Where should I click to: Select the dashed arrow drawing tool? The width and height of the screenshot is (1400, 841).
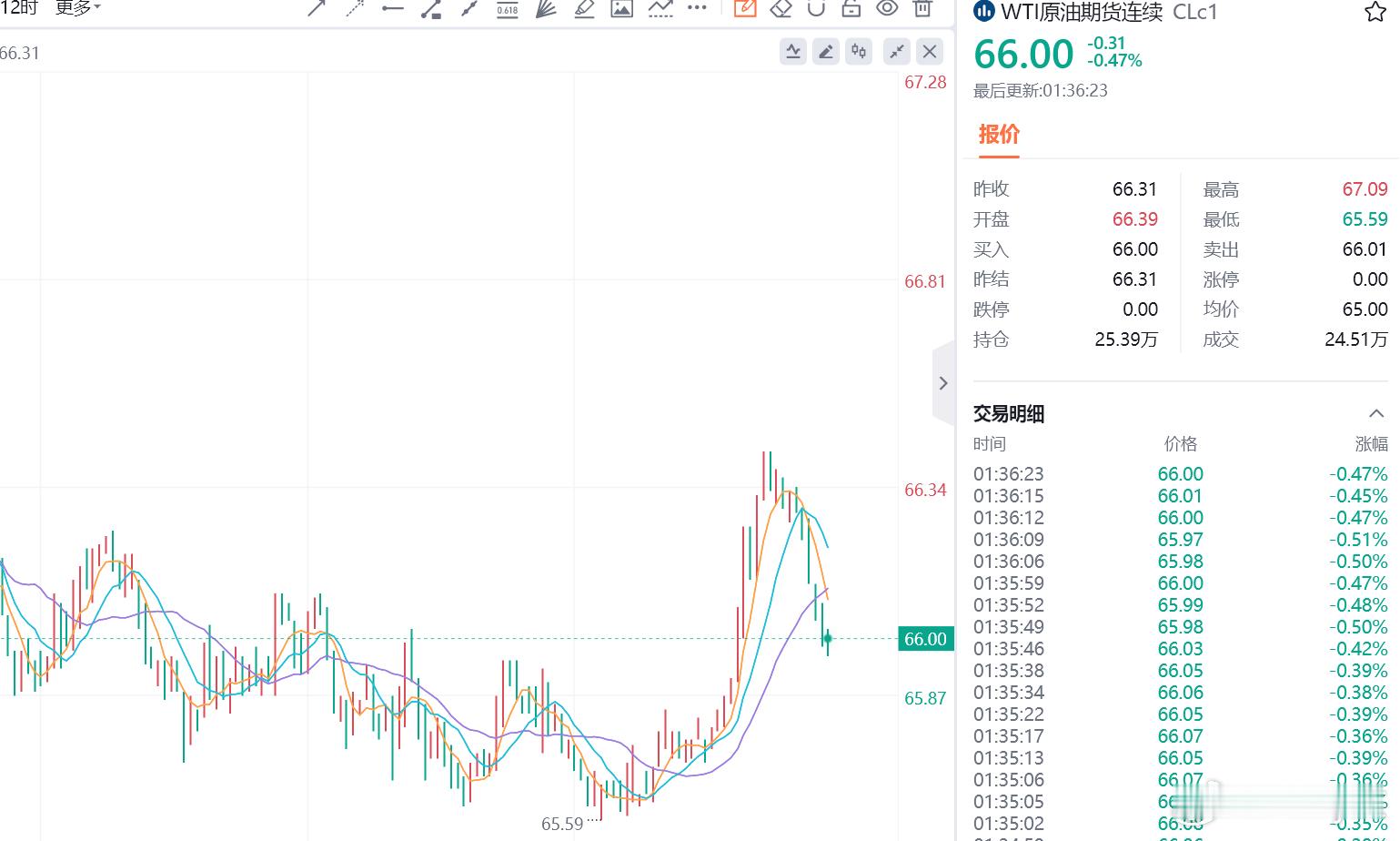click(355, 8)
